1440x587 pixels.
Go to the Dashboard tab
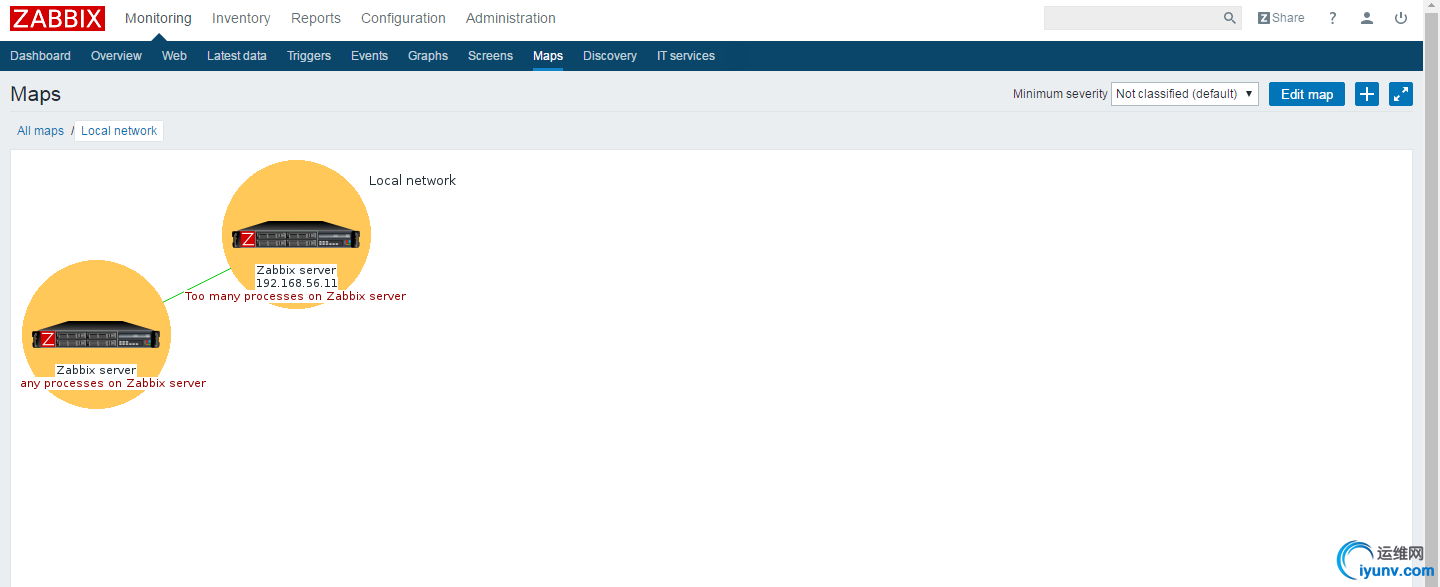click(40, 56)
